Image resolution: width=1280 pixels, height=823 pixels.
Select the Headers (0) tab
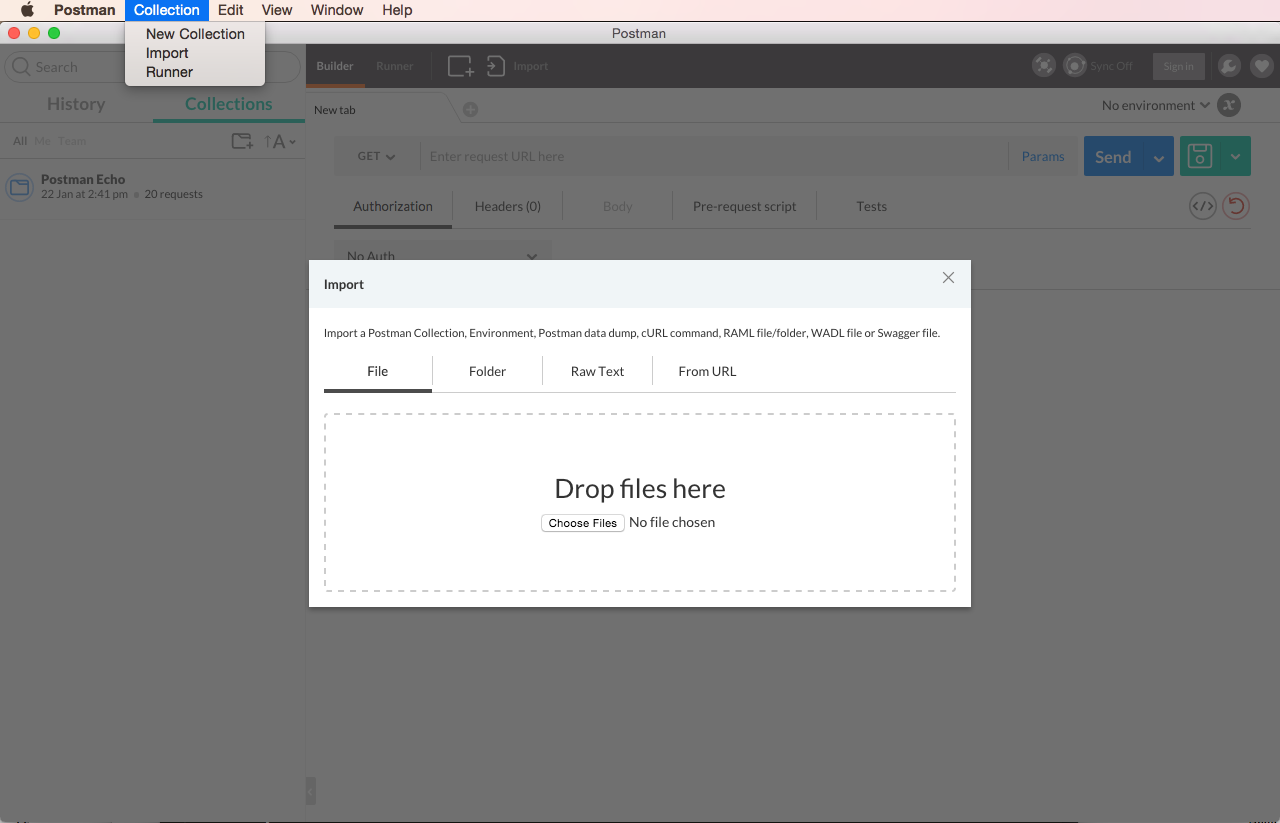pyautogui.click(x=508, y=206)
